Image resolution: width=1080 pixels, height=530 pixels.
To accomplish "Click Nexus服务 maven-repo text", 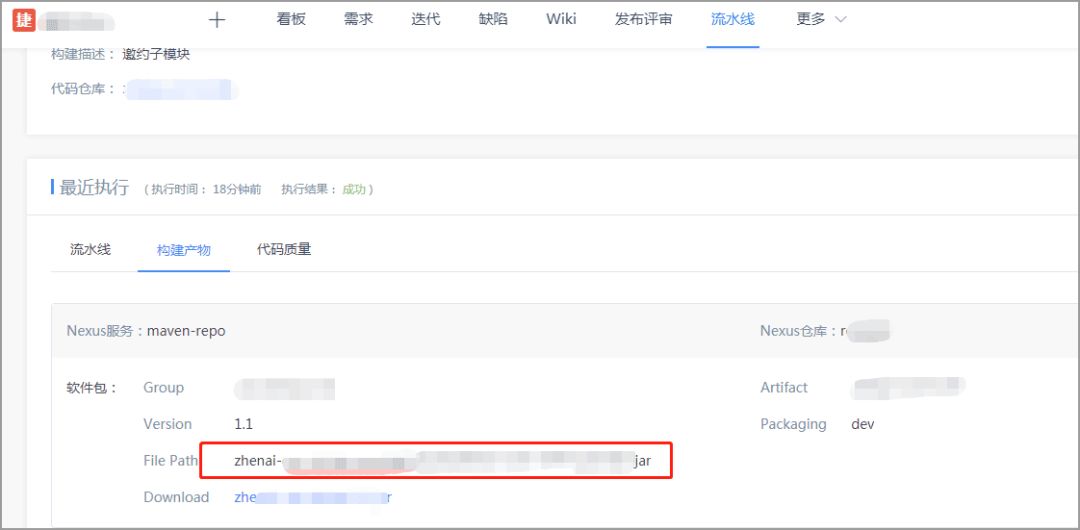I will click(146, 331).
